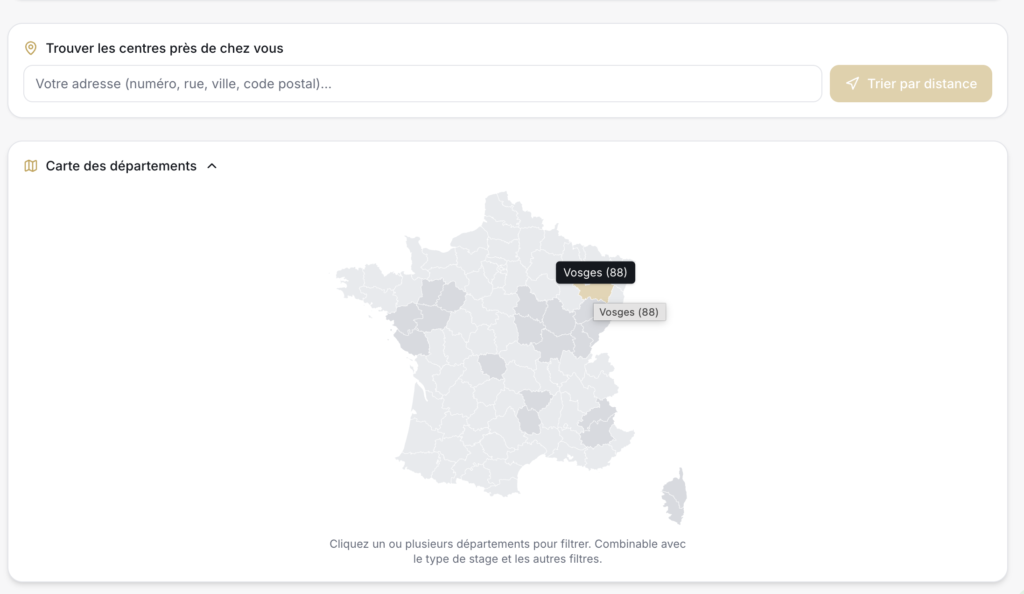
Task: Select the highlighted Vosges department on the map
Action: 595,290
